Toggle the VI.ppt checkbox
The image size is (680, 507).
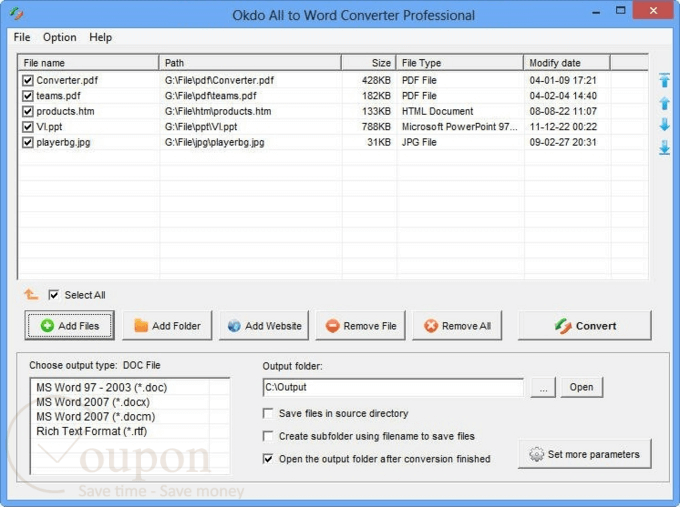pyautogui.click(x=28, y=127)
